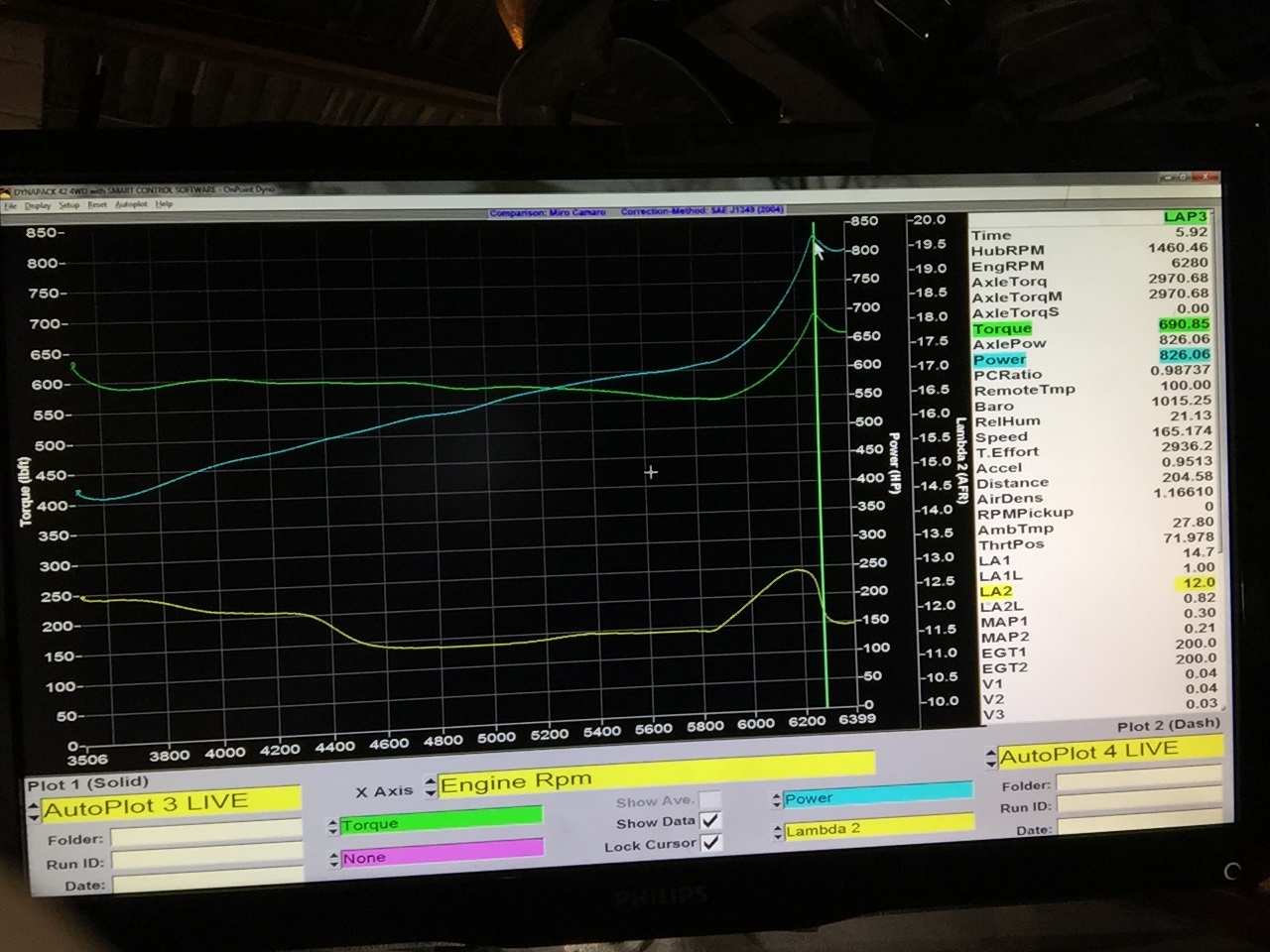Open the Help menu
The image size is (1270, 952).
point(164,204)
